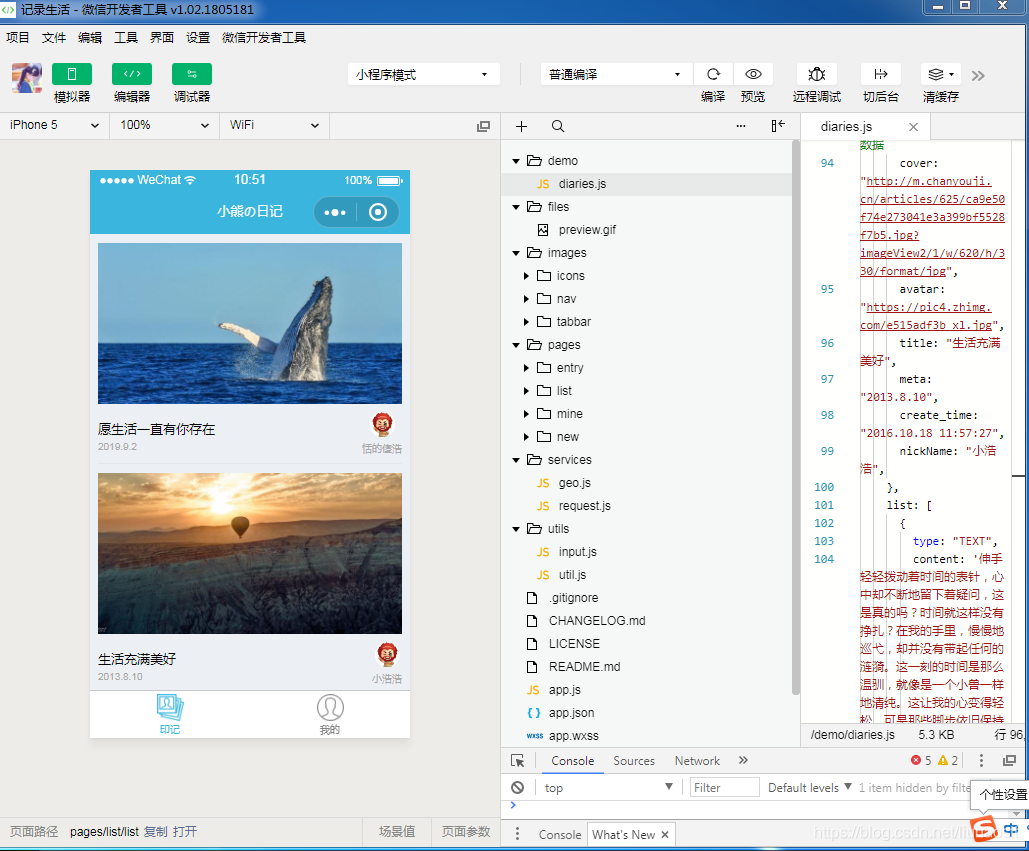Switch to the Sources devtools tab
The image size is (1029, 851).
634,760
